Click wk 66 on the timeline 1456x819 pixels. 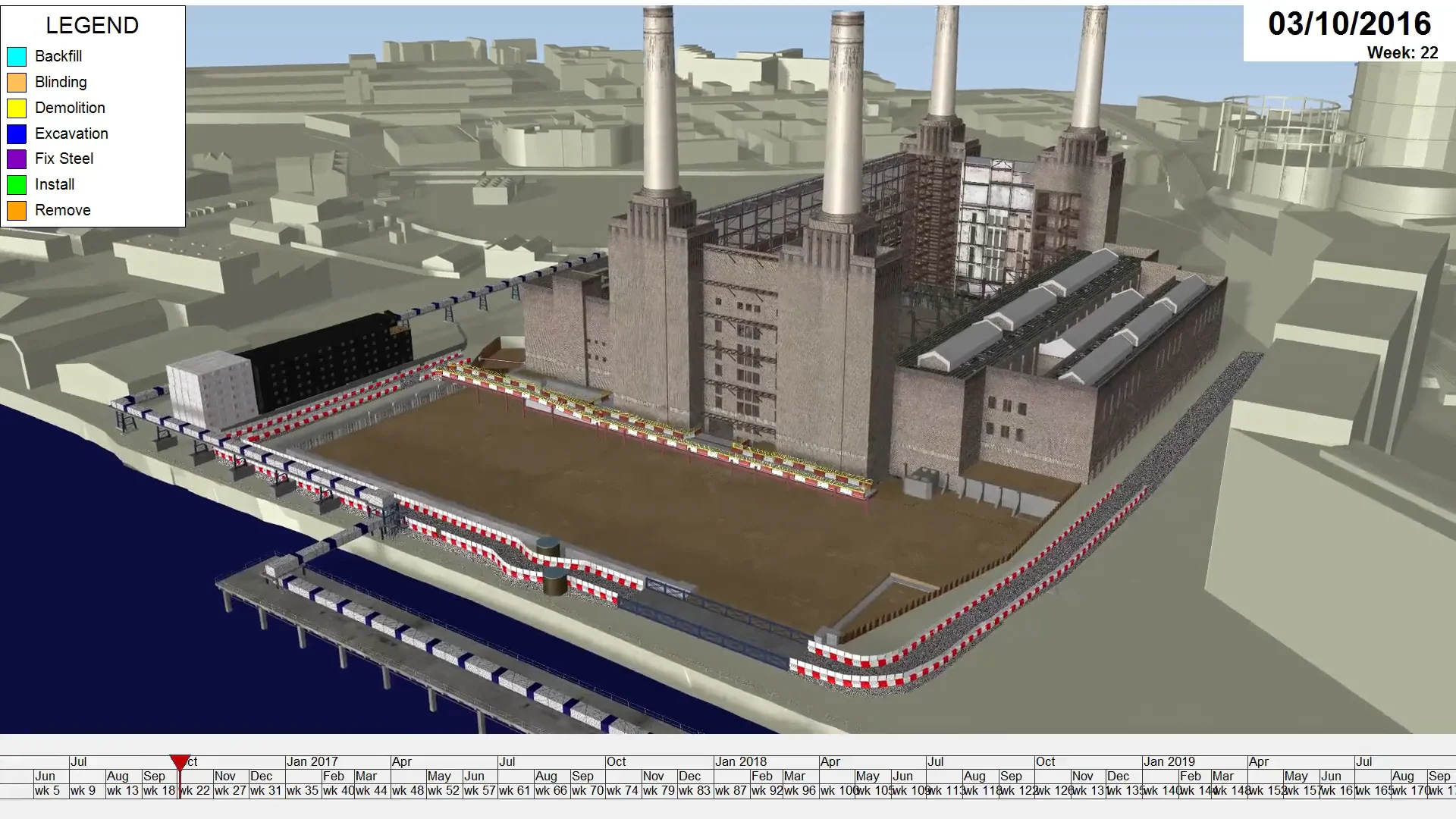tap(551, 790)
